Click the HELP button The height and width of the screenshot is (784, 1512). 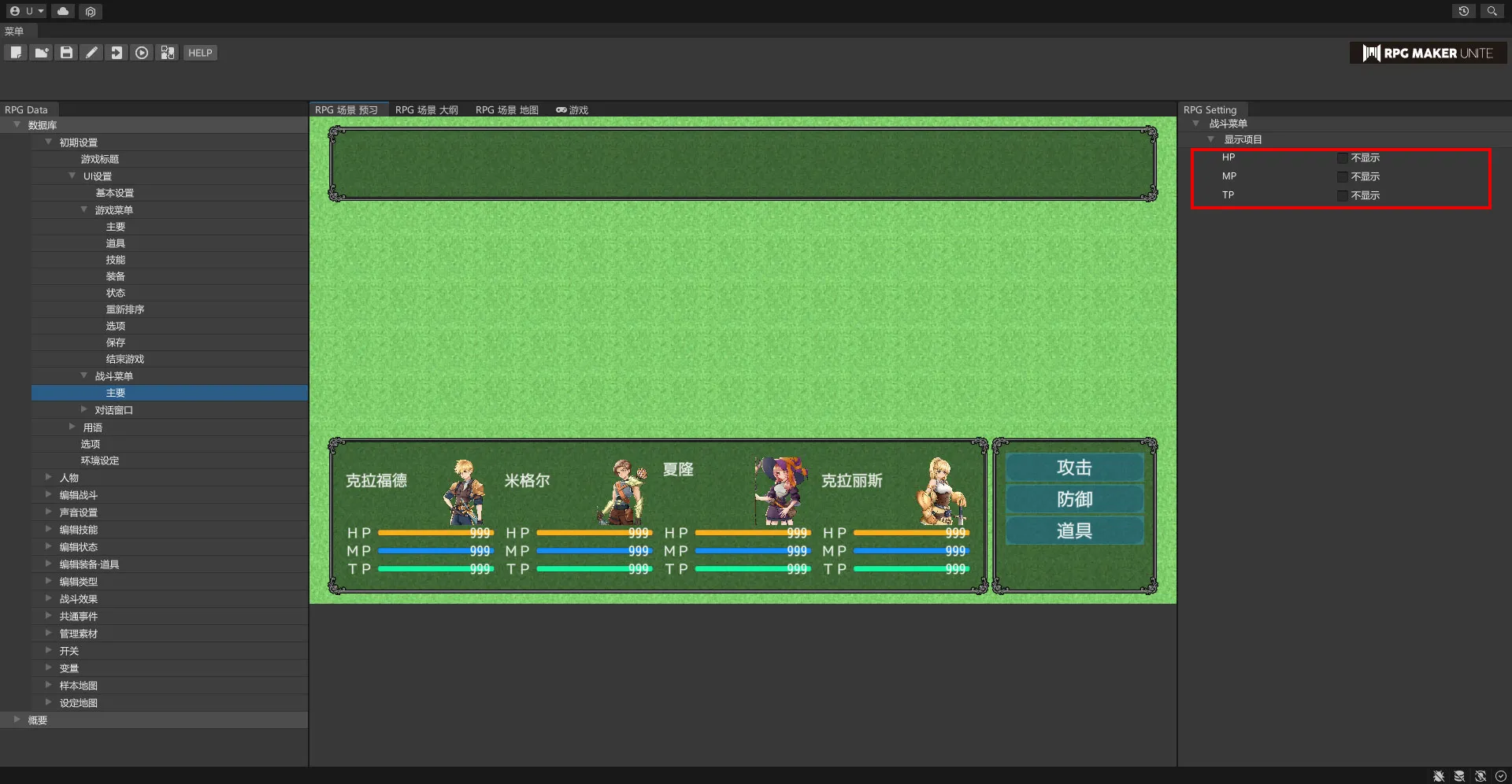[x=200, y=53]
